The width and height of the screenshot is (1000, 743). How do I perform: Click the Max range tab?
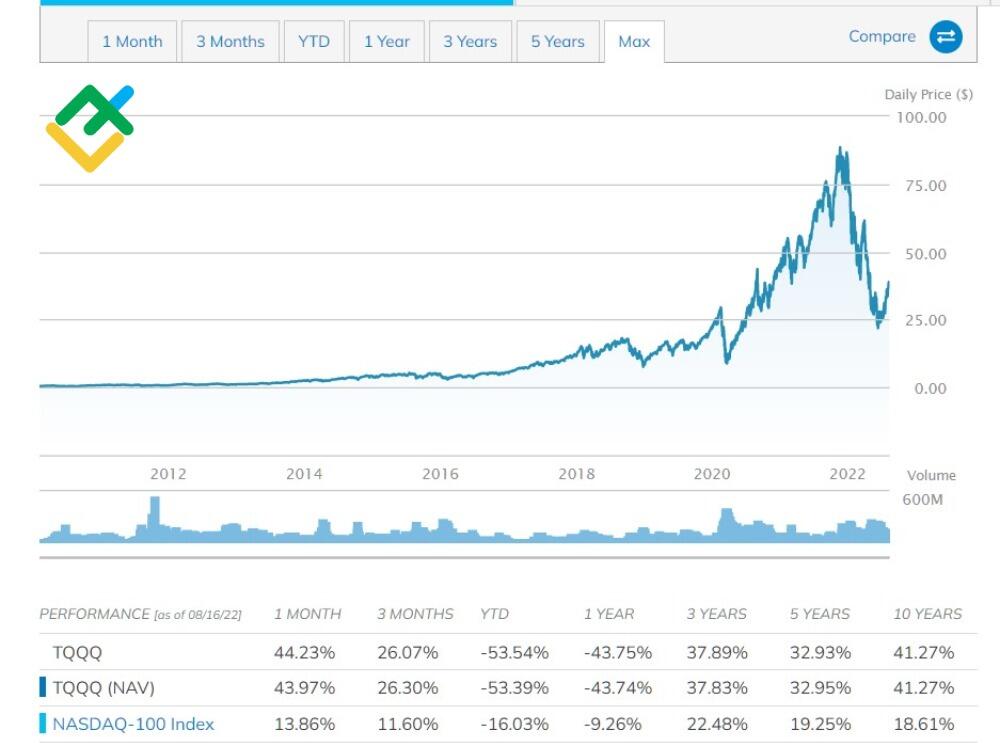pos(634,41)
